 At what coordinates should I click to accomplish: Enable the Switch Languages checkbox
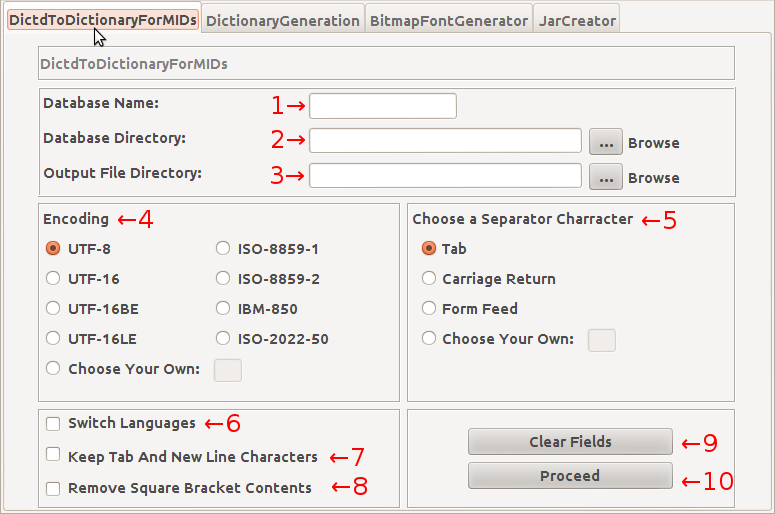[x=53, y=423]
